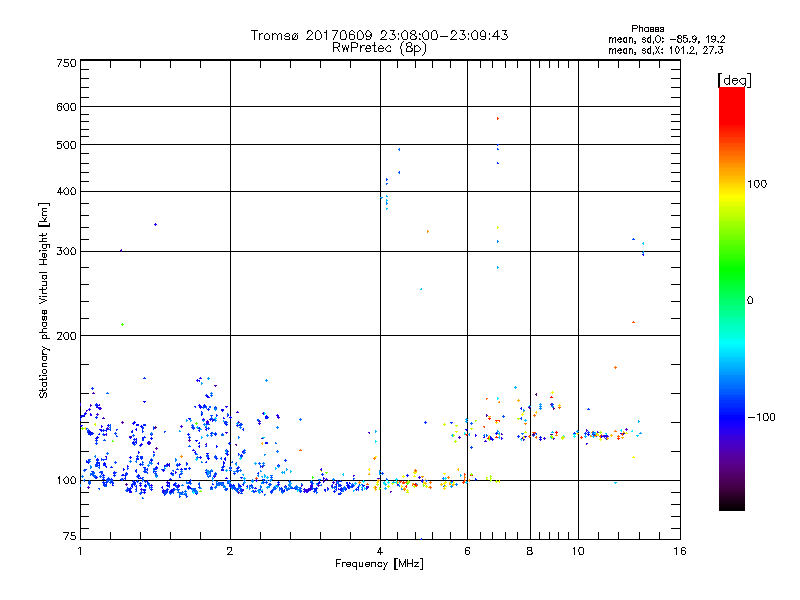This screenshot has height=600, width=800.
Task: Click the colorbar tick label '0'
Action: [749, 301]
